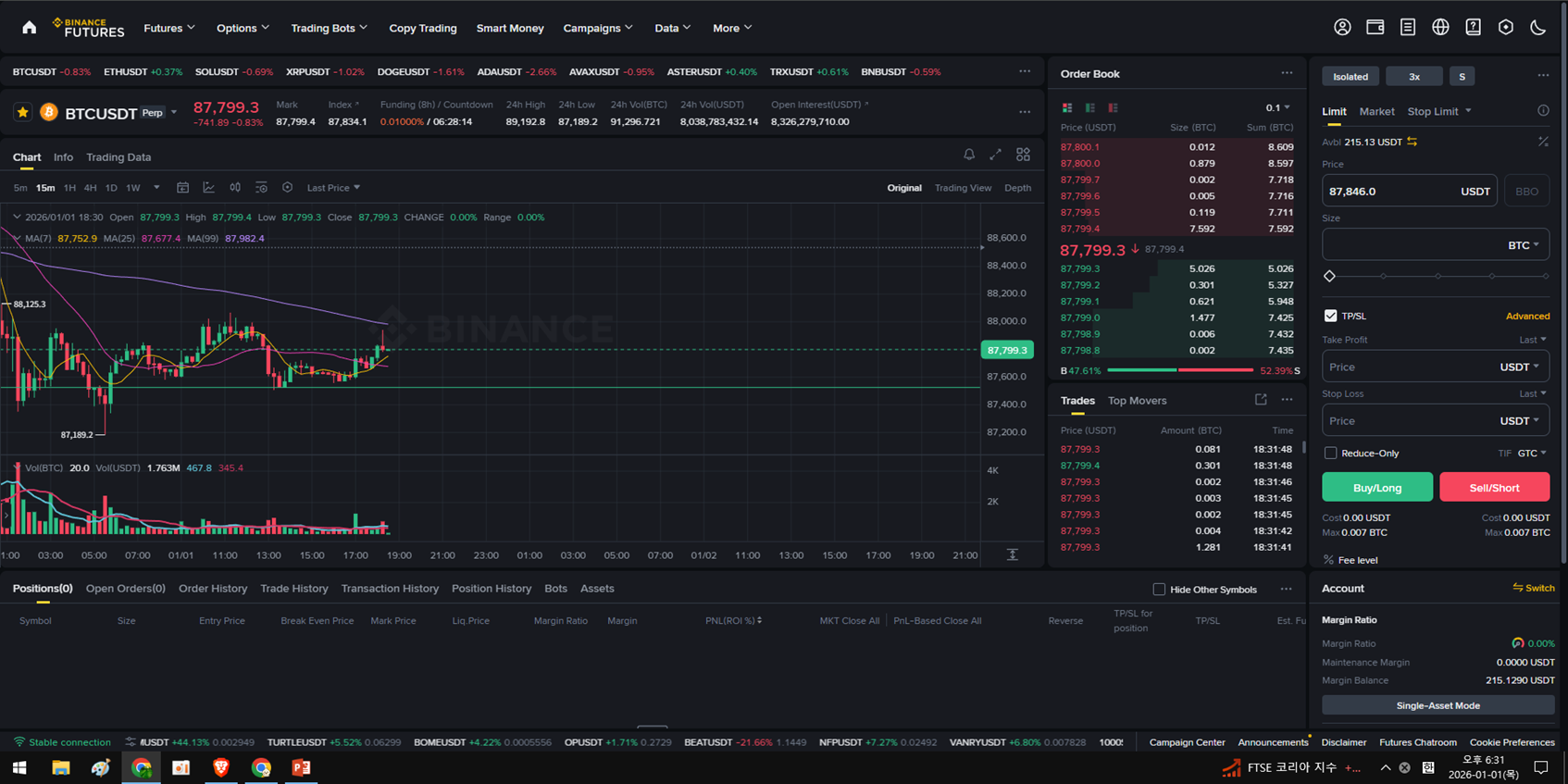Open the Futures dropdown menu

tap(169, 28)
